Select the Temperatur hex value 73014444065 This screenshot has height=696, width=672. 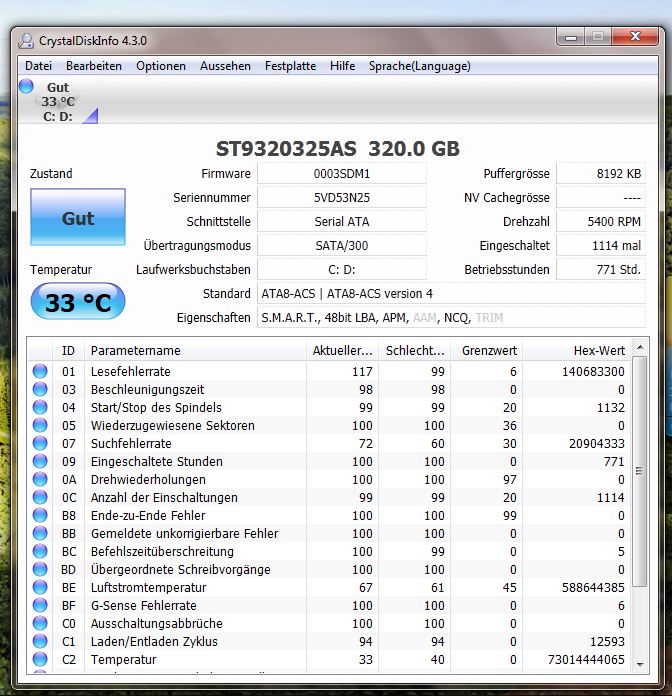coord(586,660)
